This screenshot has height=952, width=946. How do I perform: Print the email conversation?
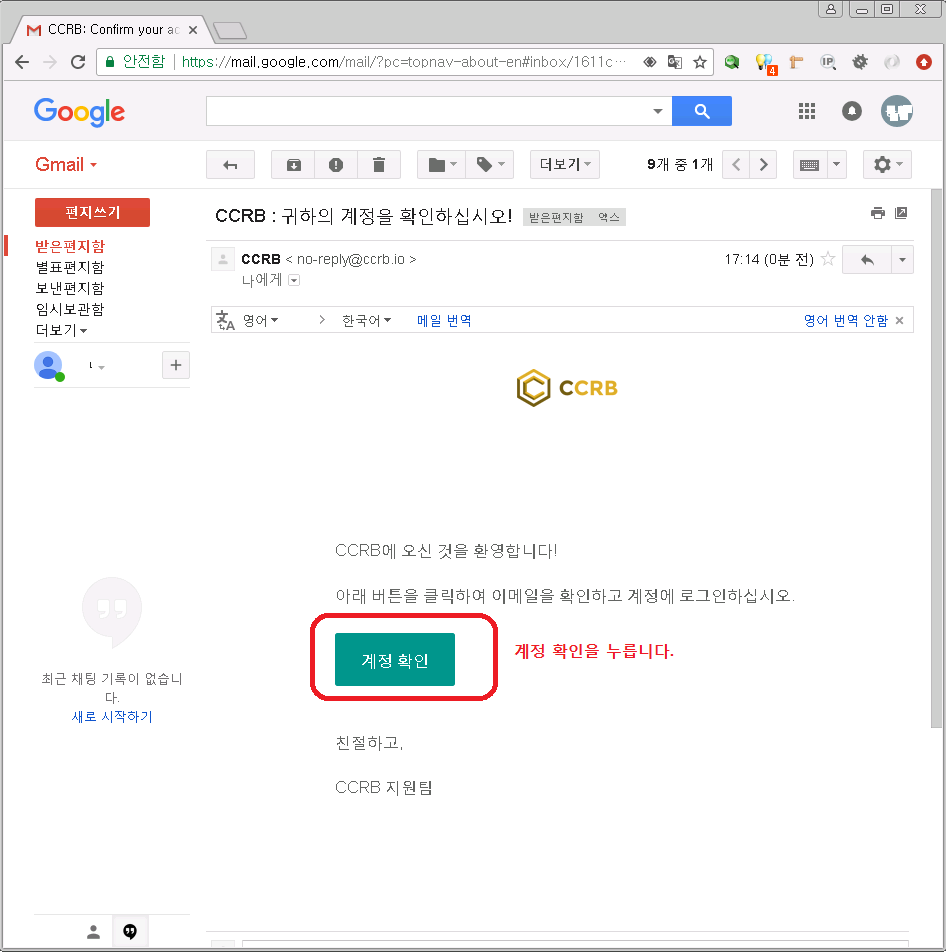(877, 213)
